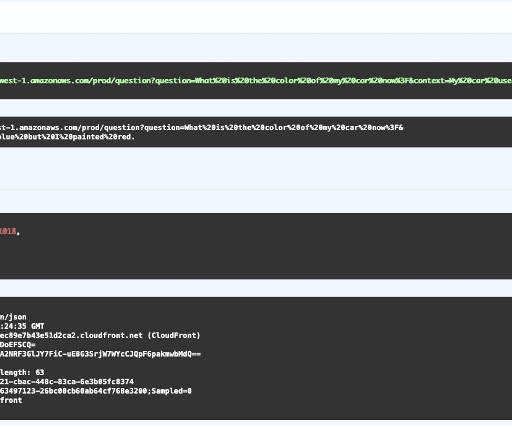512x427 pixels.
Task: Select the :24:35 GMT date header line
Action: [x=22, y=326]
